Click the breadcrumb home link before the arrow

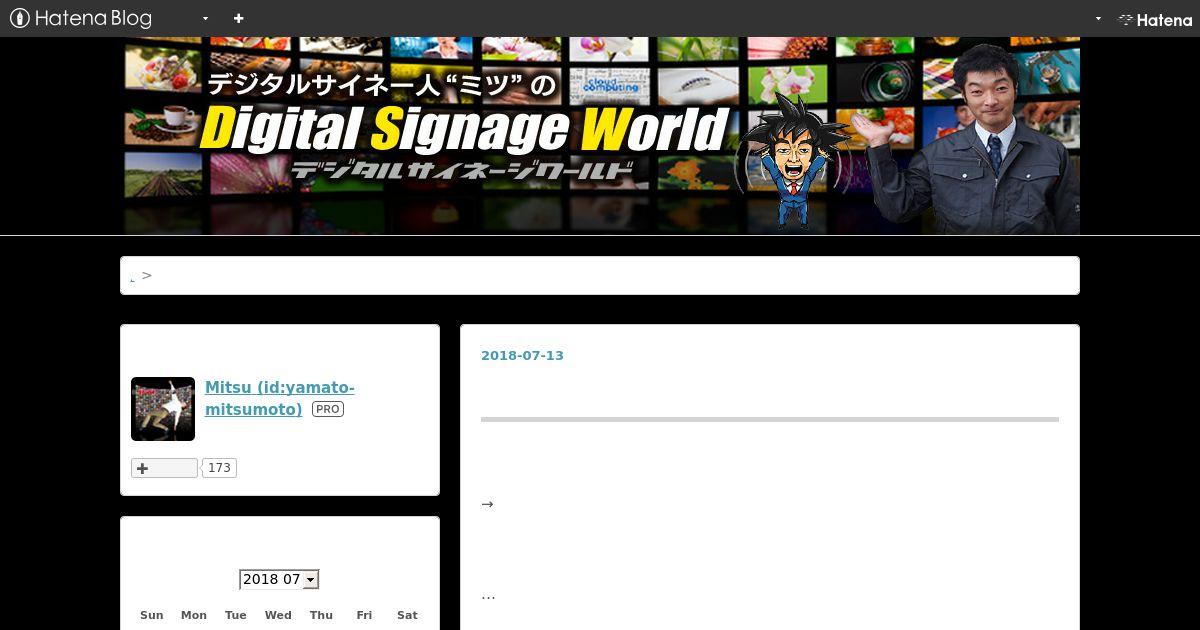[x=132, y=277]
